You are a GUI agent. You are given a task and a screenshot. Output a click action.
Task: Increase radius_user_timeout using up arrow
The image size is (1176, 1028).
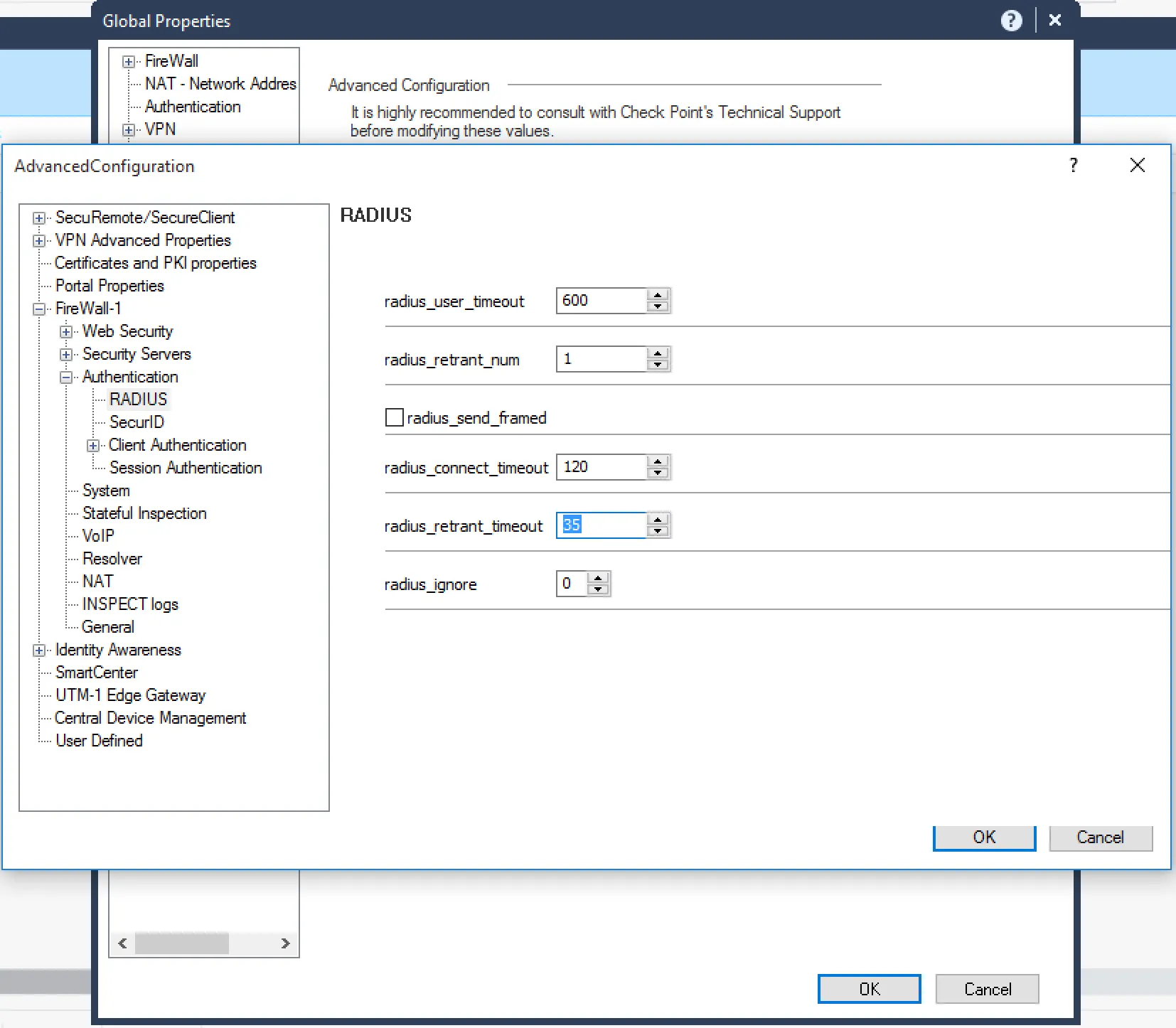(x=658, y=295)
